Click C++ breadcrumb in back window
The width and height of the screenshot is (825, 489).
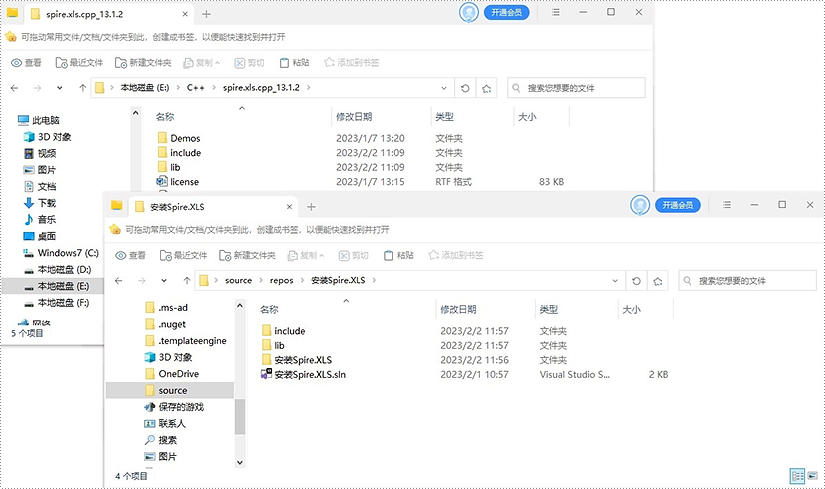pyautogui.click(x=196, y=88)
